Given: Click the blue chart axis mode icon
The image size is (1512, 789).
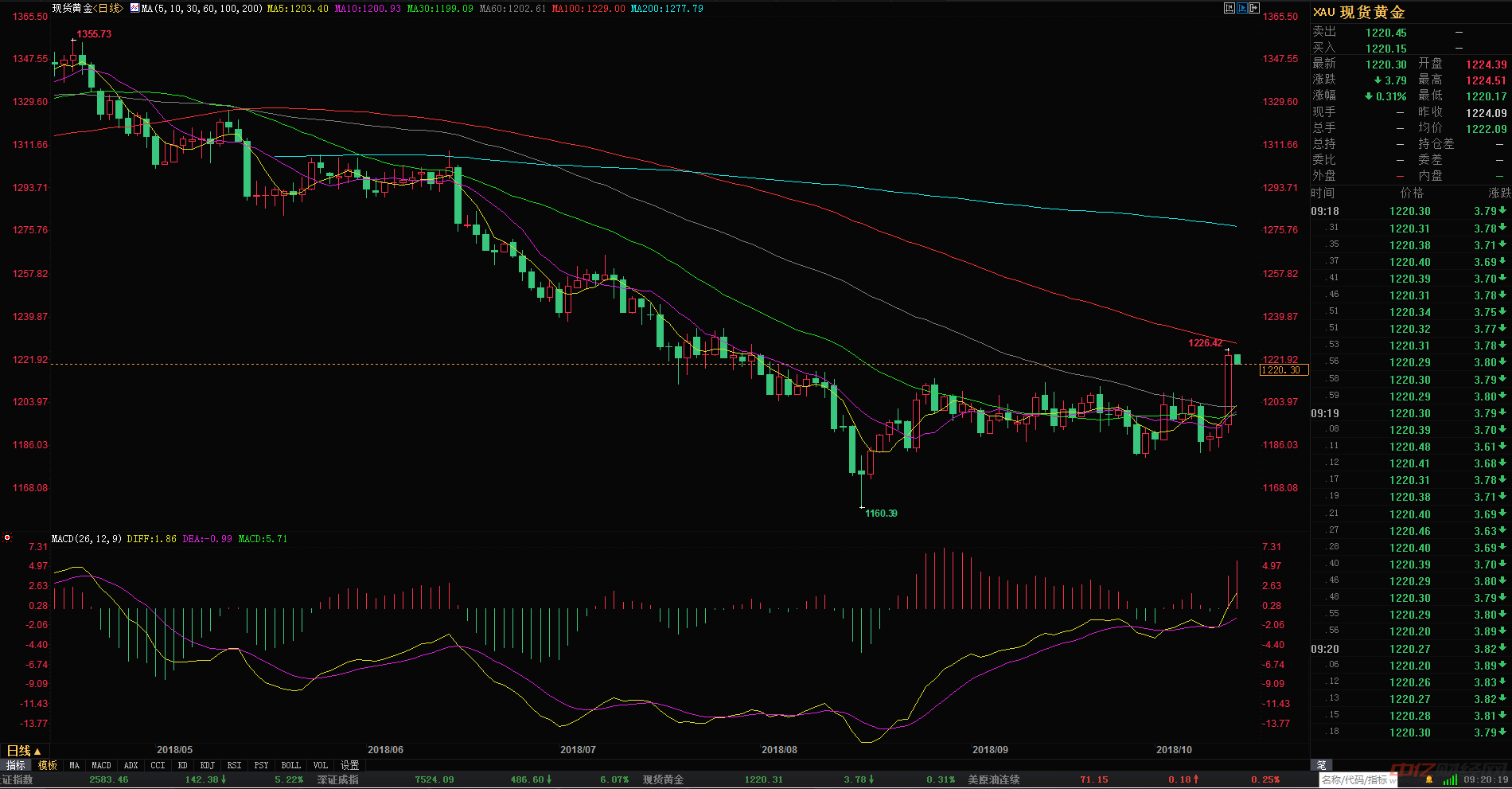Looking at the screenshot, I should [1241, 8].
